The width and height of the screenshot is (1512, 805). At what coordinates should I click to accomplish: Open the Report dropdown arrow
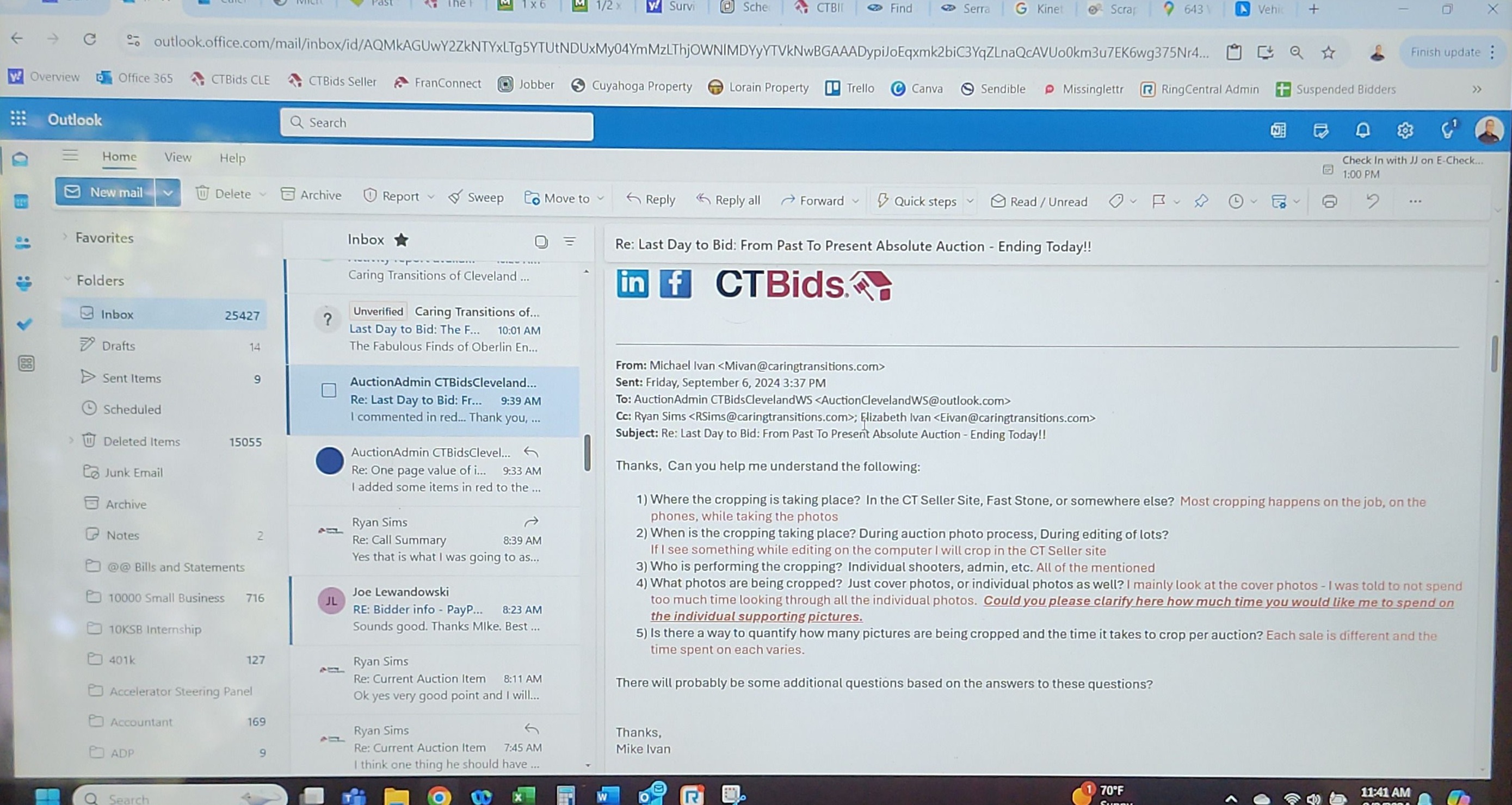coord(431,196)
